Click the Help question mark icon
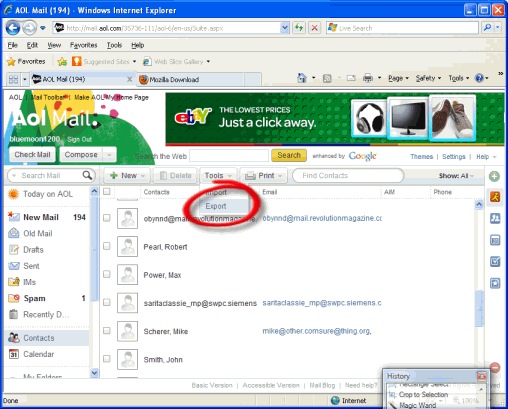Image resolution: width=508 pixels, height=409 pixels. (479, 78)
